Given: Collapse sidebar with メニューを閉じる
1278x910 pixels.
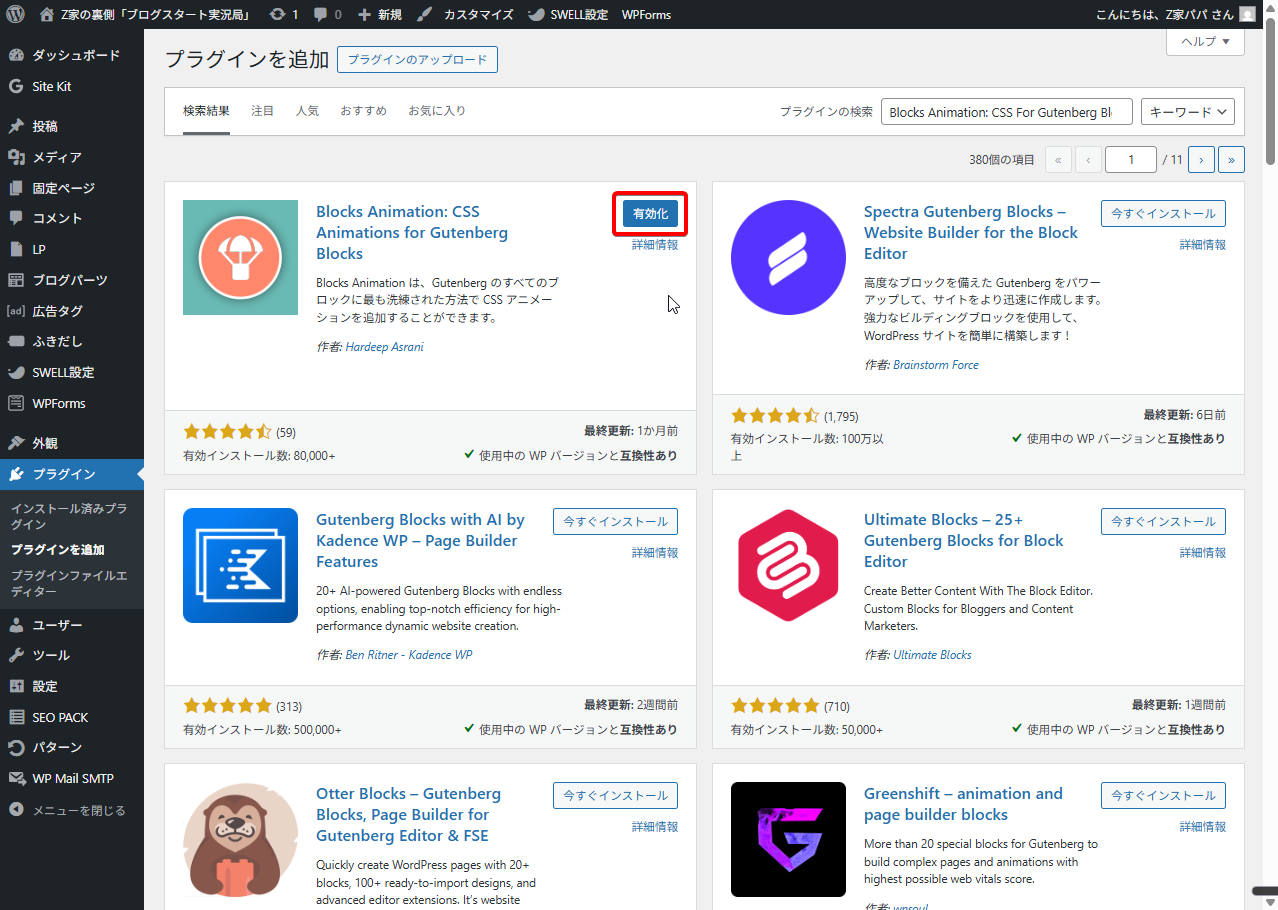Looking at the screenshot, I should 78,810.
